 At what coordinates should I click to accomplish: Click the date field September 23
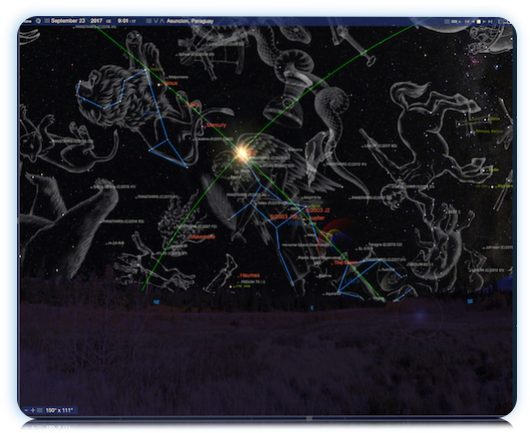pos(68,21)
